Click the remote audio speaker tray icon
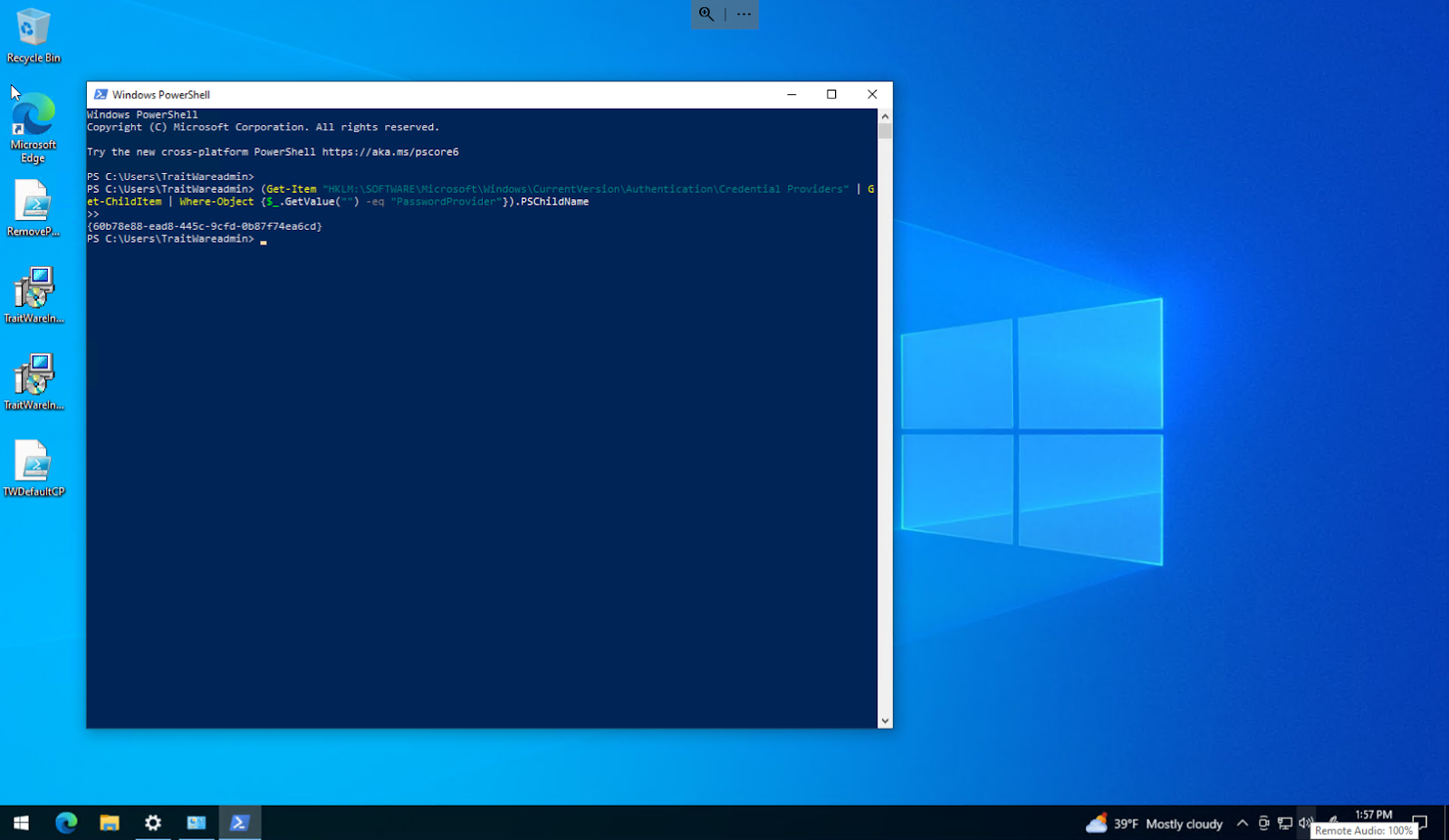The width and height of the screenshot is (1449, 840). (1305, 823)
